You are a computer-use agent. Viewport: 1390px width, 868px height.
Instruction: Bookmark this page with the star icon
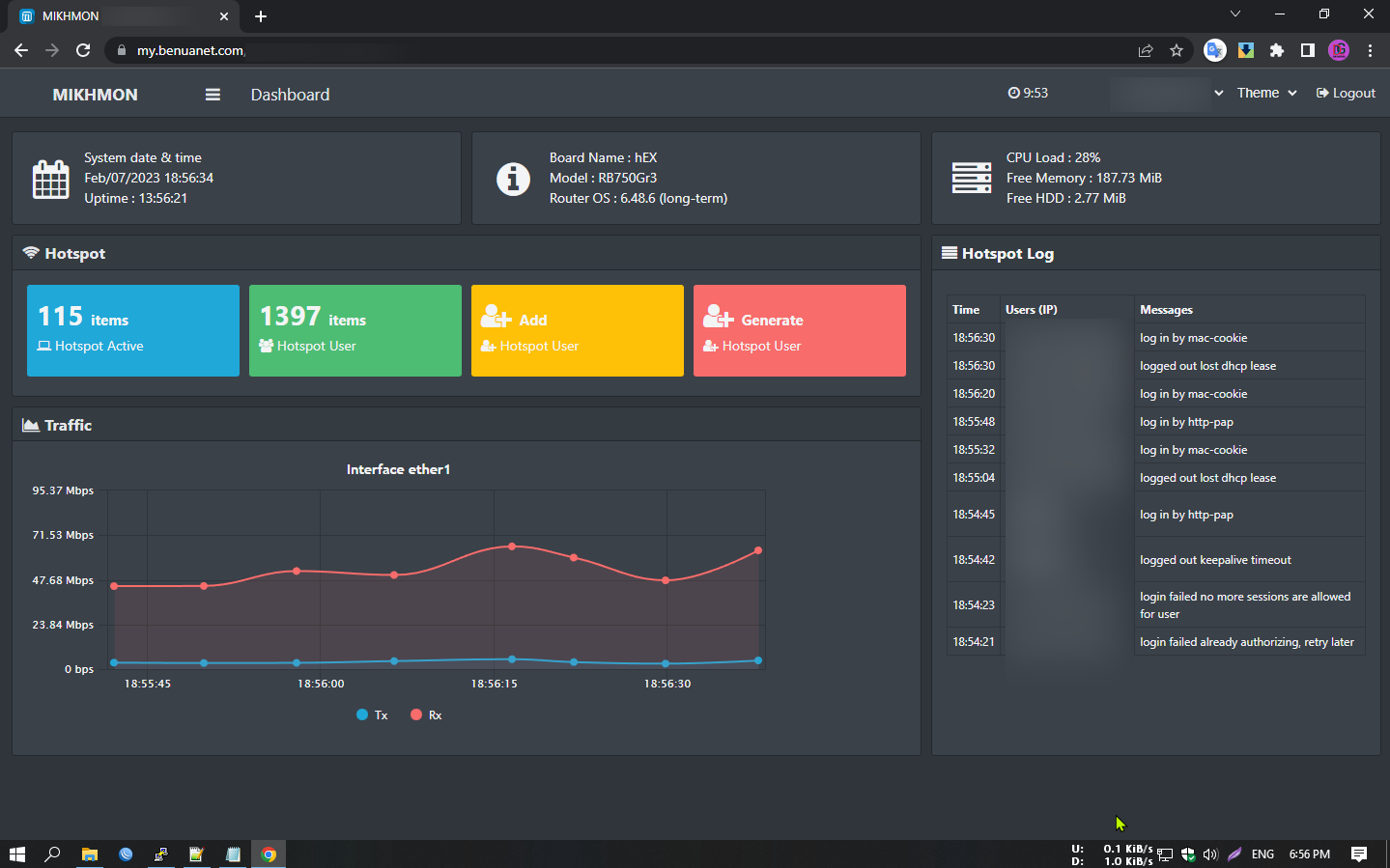pyautogui.click(x=1177, y=50)
